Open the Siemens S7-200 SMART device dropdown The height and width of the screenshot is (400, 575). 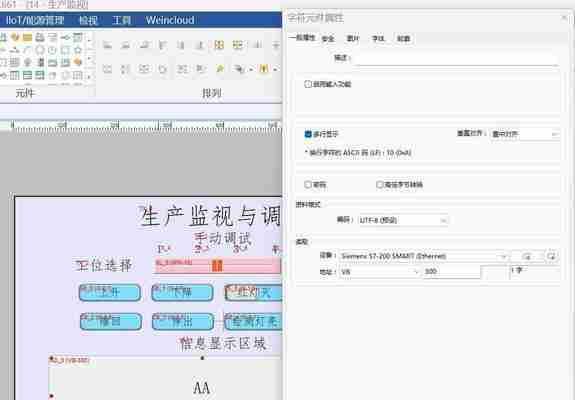pos(424,256)
